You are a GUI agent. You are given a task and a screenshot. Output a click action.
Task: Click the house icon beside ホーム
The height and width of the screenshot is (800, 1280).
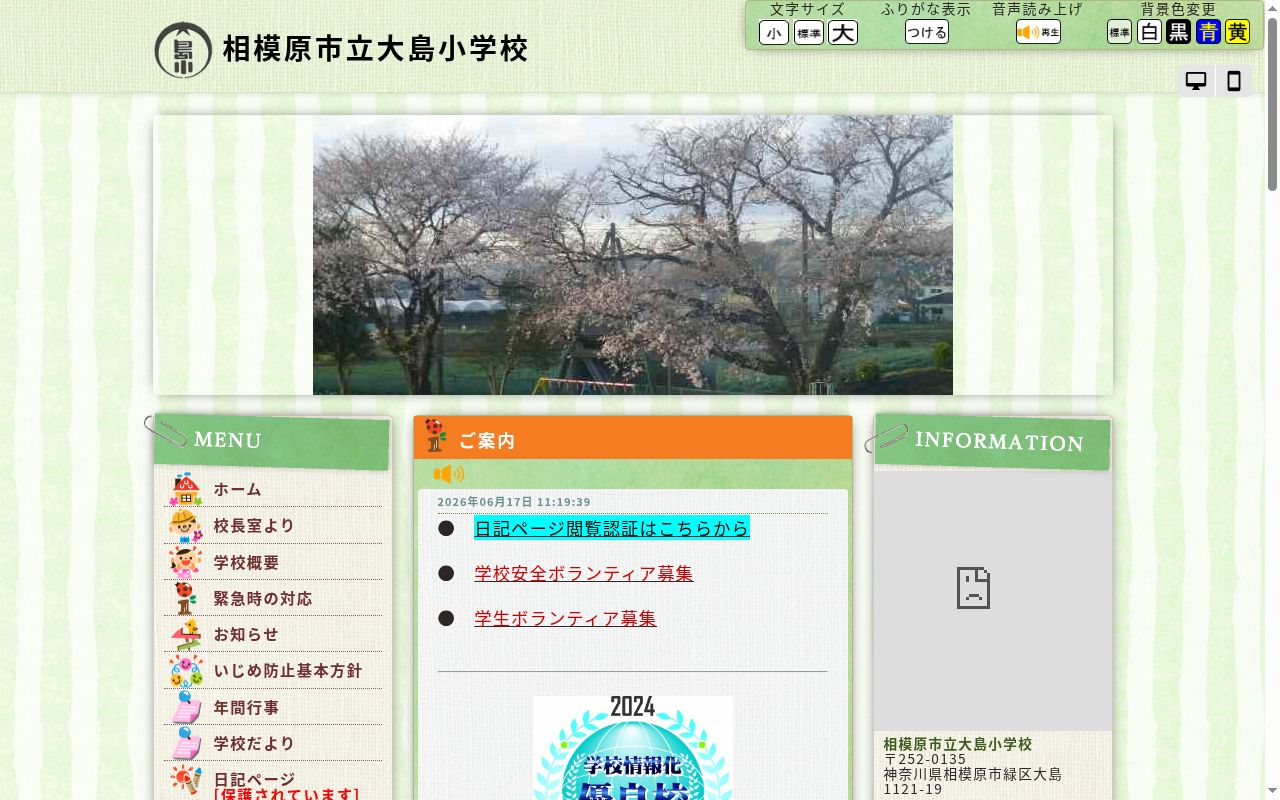(x=185, y=489)
